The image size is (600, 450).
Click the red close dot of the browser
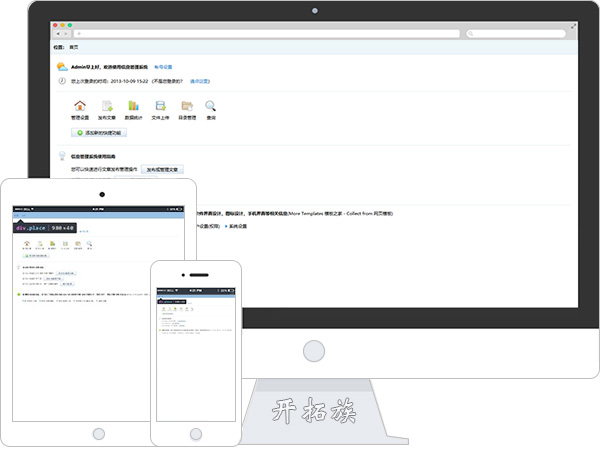click(x=55, y=25)
